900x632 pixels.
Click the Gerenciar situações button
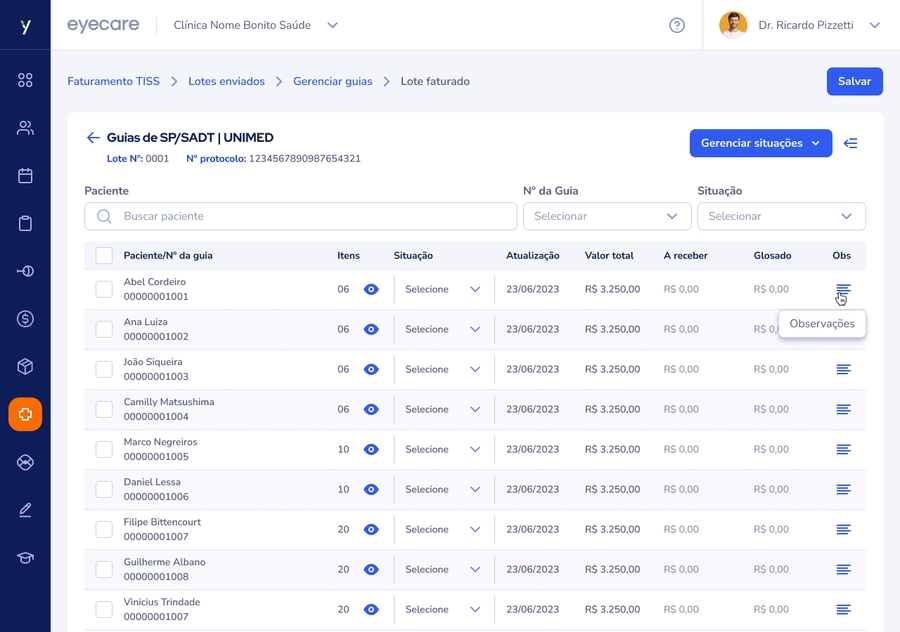[x=760, y=143]
